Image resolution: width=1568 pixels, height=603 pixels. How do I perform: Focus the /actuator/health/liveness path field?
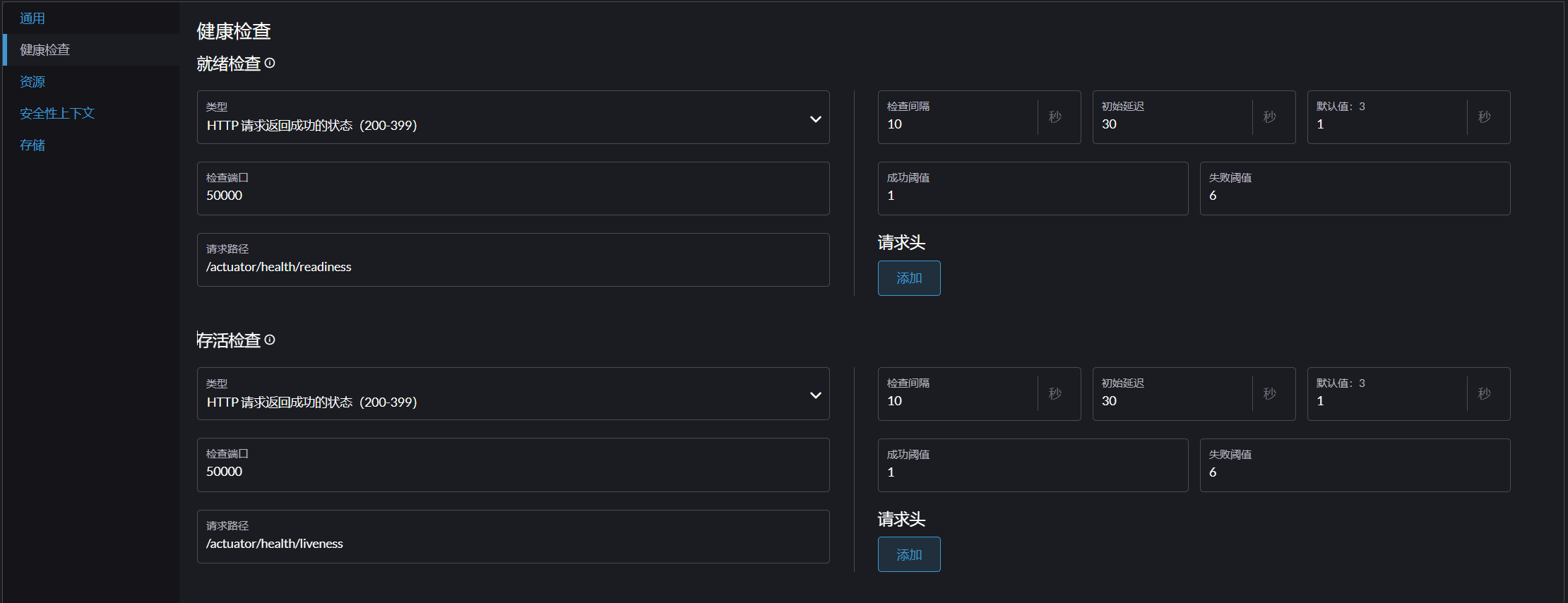pyautogui.click(x=513, y=544)
